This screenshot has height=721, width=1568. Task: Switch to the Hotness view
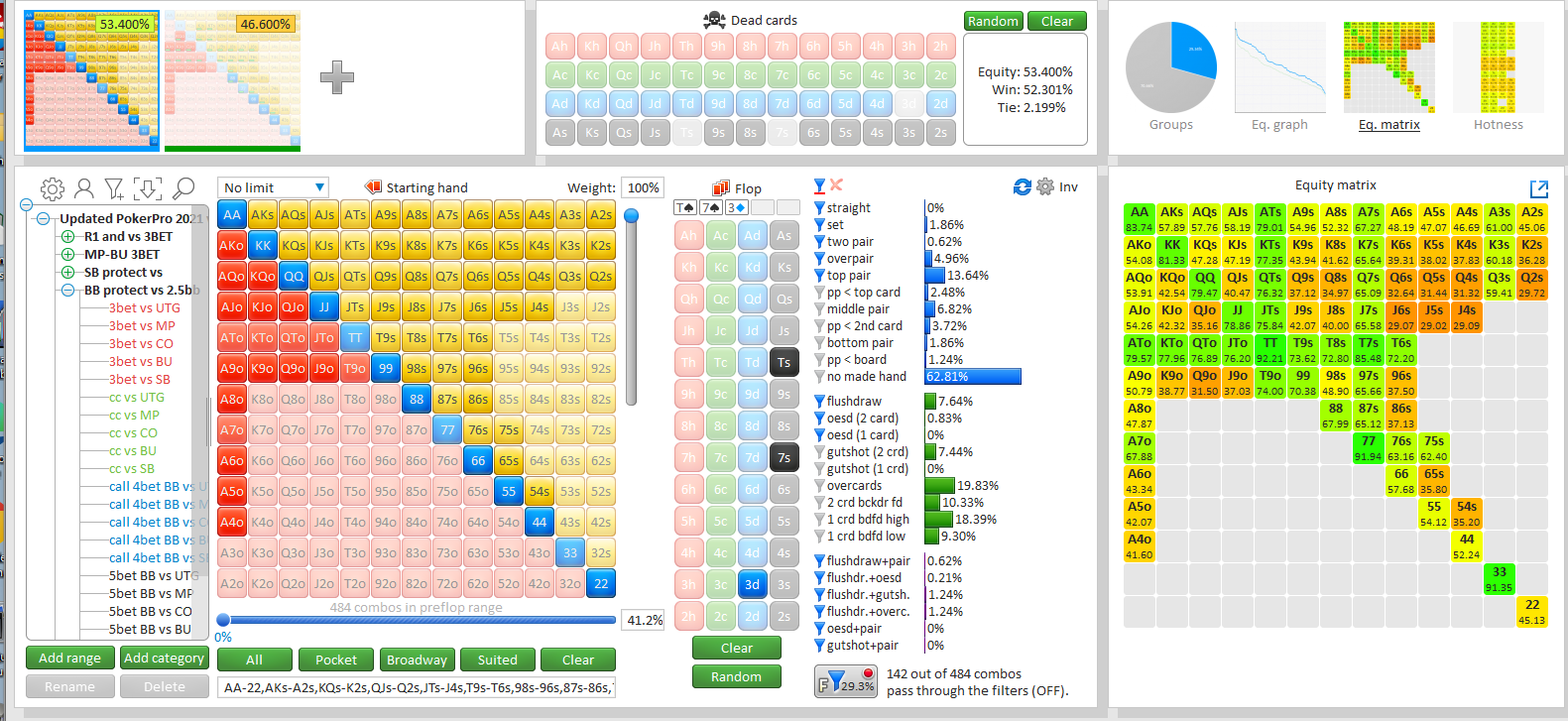tap(1498, 76)
